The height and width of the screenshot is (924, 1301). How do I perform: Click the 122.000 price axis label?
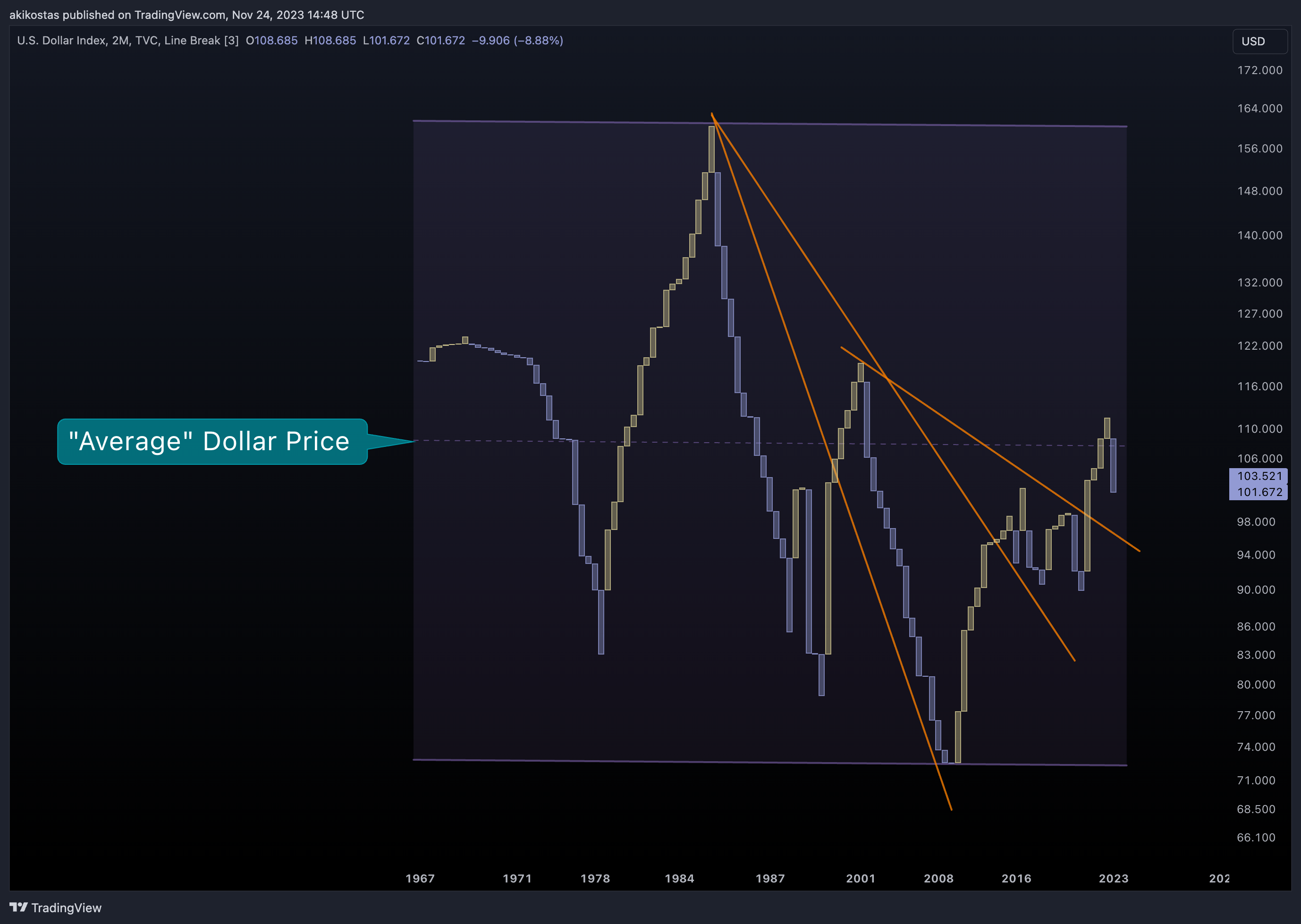(1260, 346)
